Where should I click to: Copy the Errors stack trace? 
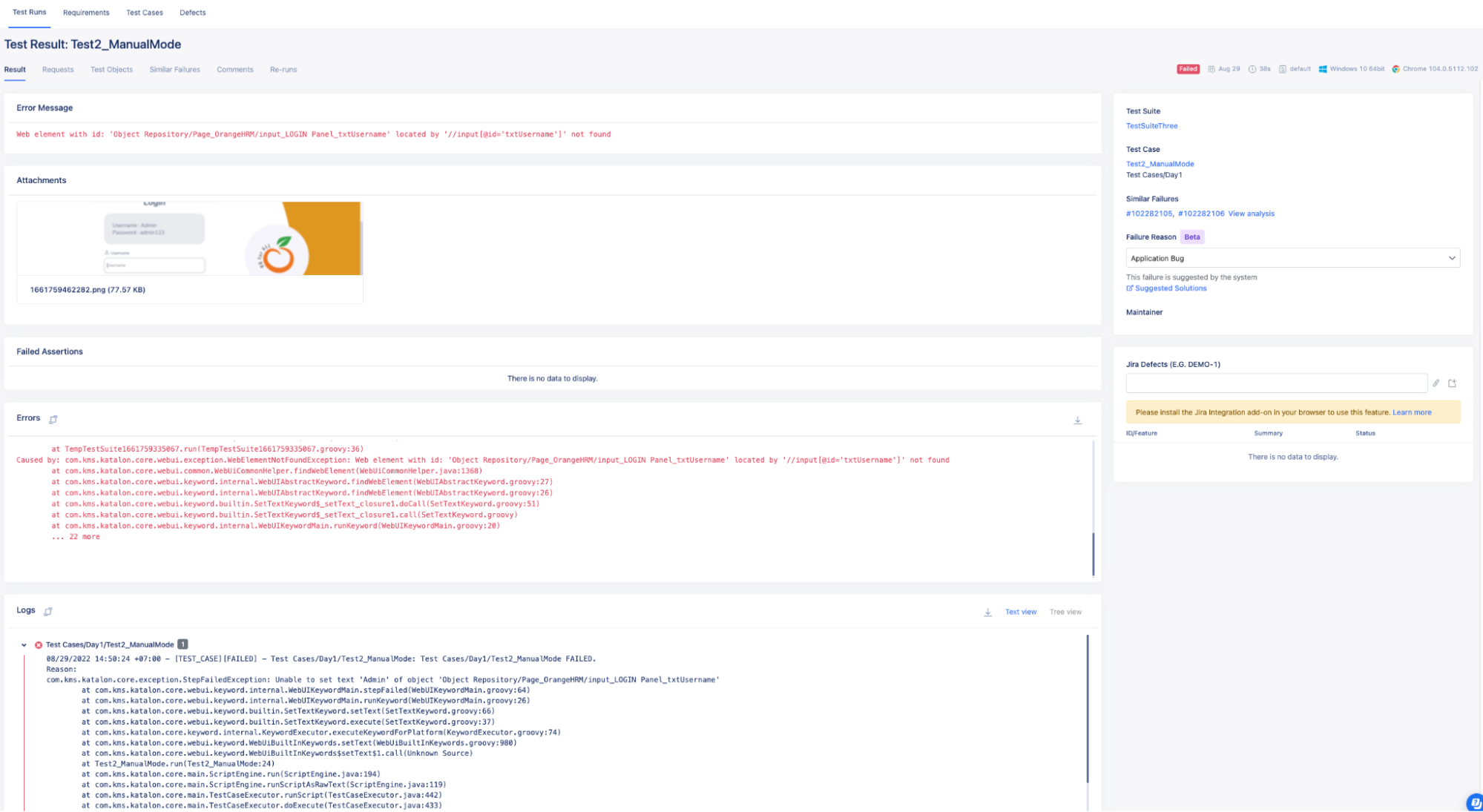(x=53, y=419)
